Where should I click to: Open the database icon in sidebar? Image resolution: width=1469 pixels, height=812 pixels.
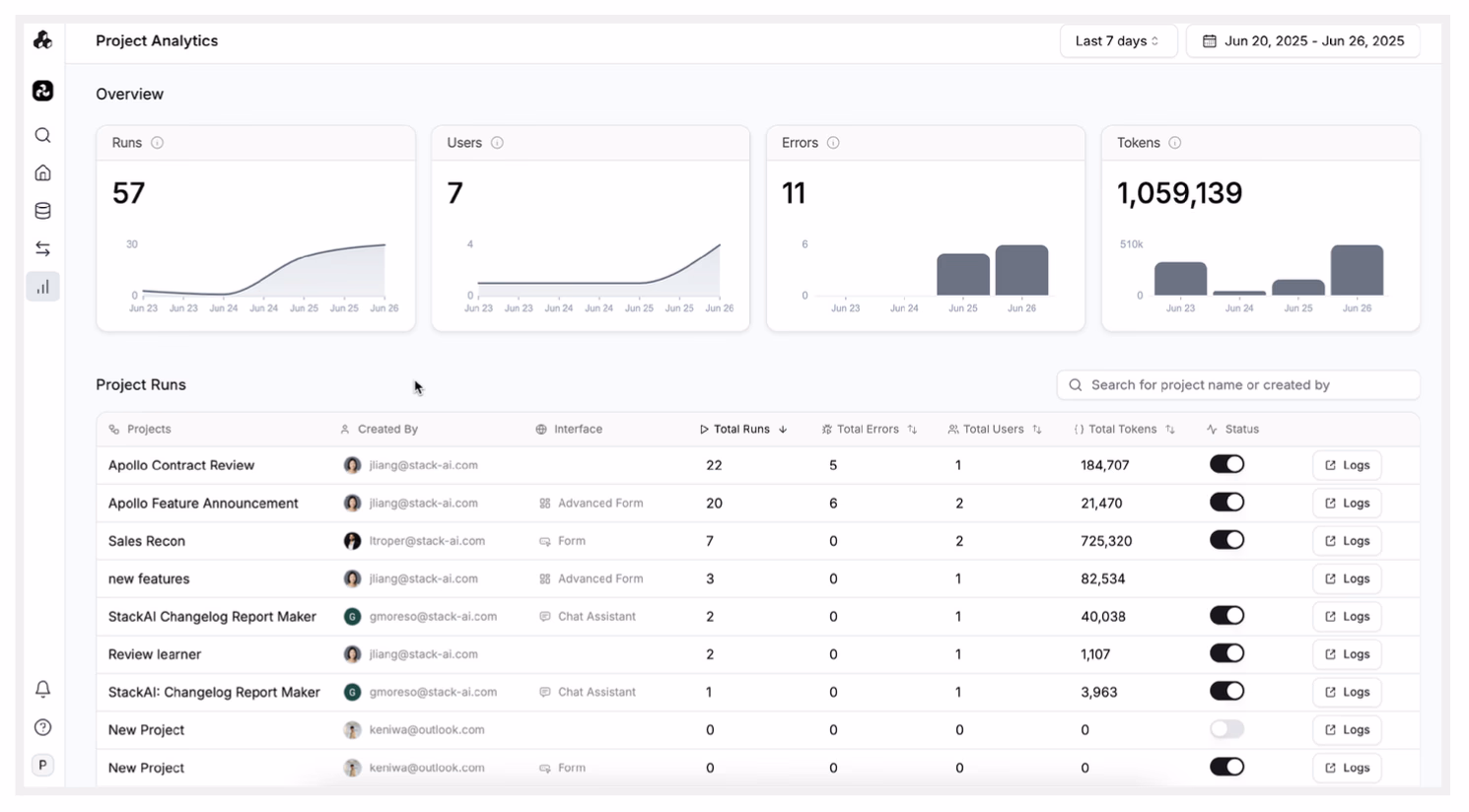coord(42,211)
